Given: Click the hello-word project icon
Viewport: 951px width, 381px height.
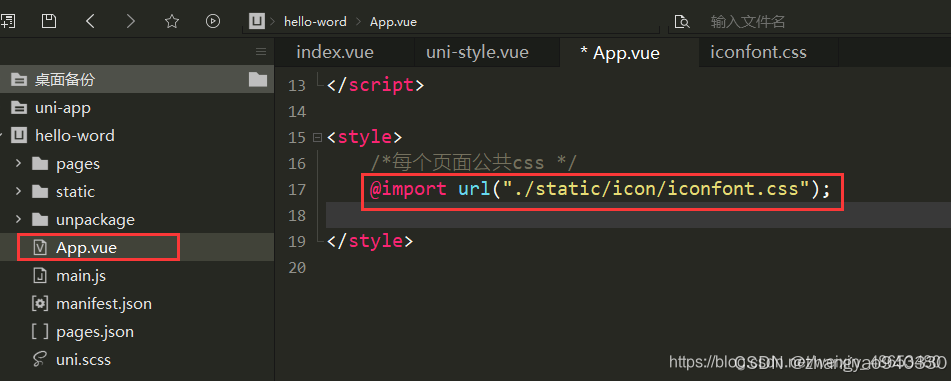Looking at the screenshot, I should coord(19,135).
